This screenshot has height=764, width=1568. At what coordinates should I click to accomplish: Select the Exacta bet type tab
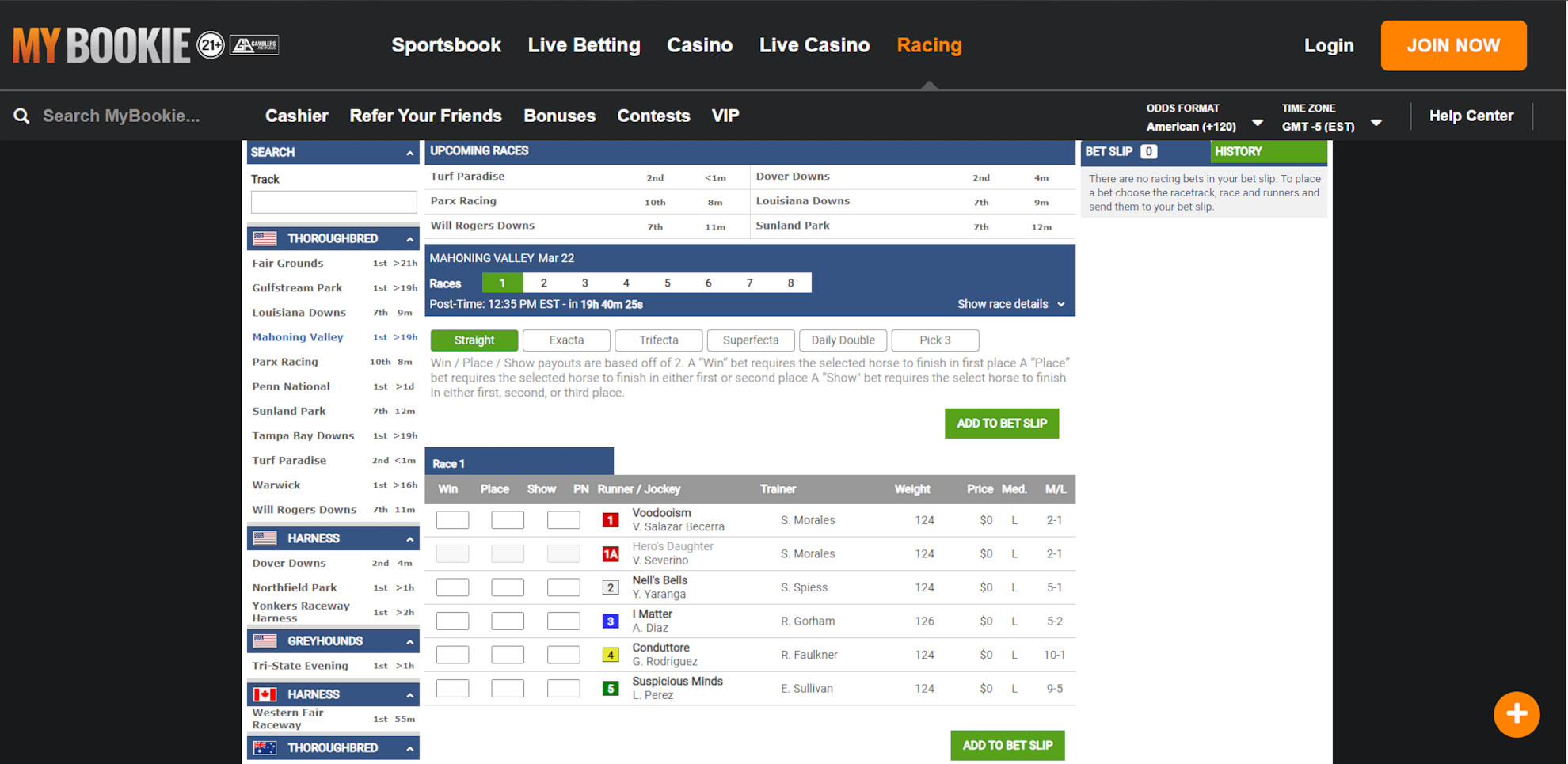567,340
